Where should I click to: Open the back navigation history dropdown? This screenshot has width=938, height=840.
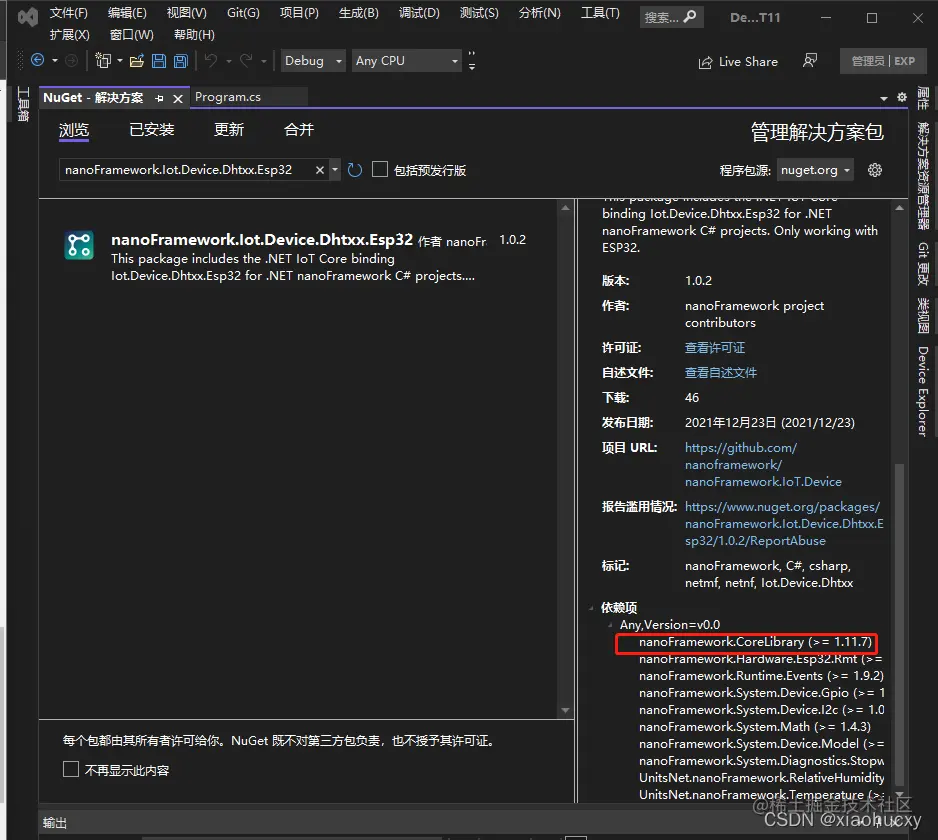point(55,60)
